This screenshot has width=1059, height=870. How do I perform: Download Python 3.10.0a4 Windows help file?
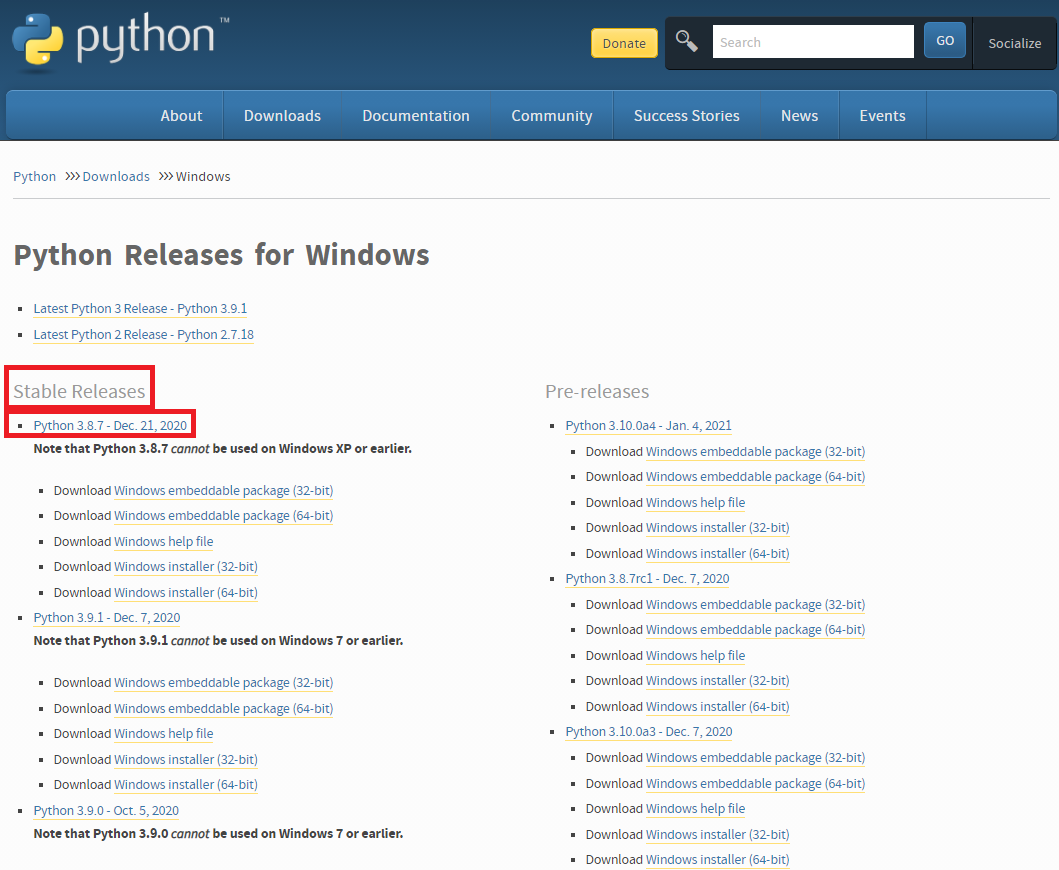[696, 503]
